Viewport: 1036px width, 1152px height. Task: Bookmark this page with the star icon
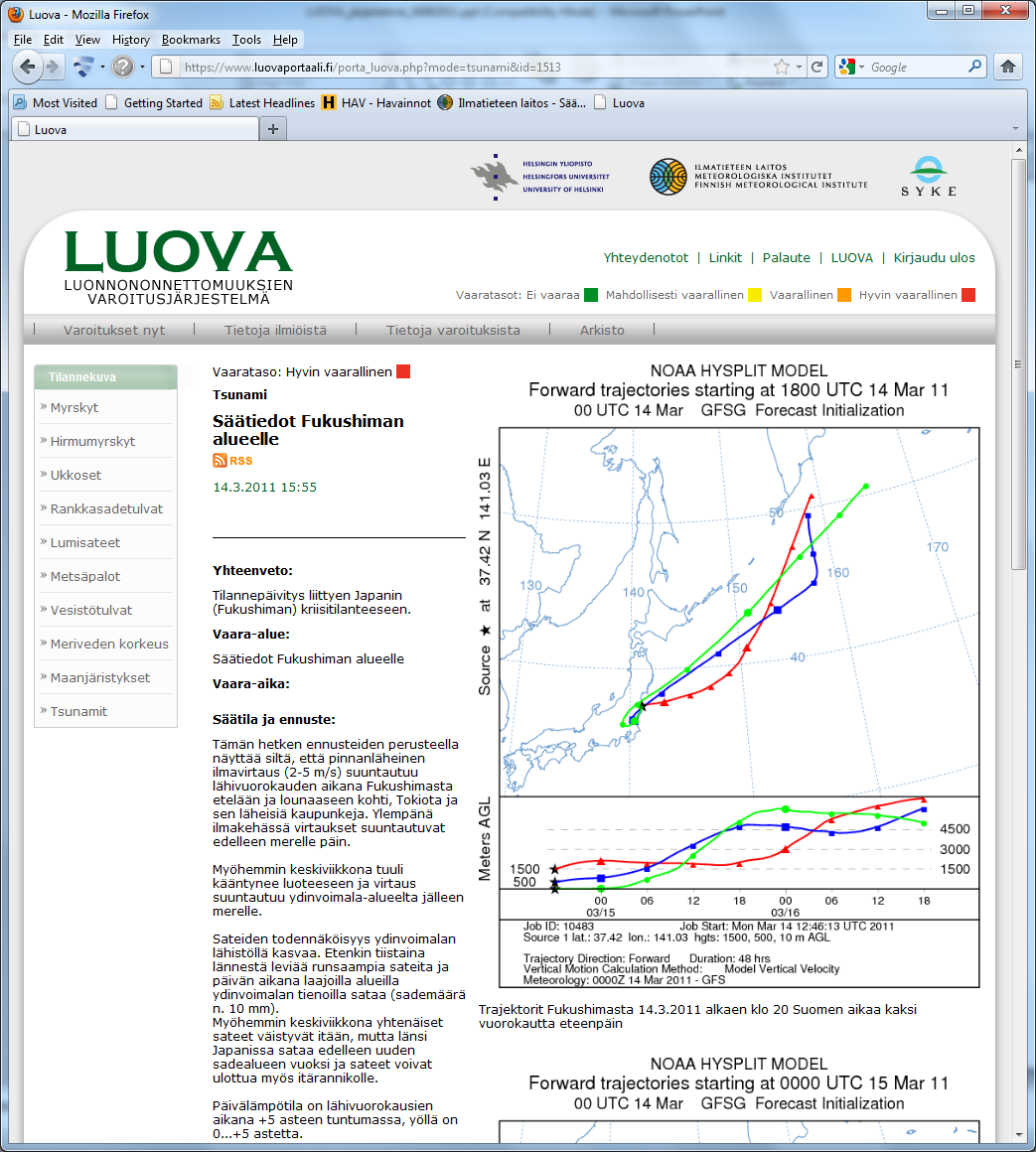click(x=782, y=67)
